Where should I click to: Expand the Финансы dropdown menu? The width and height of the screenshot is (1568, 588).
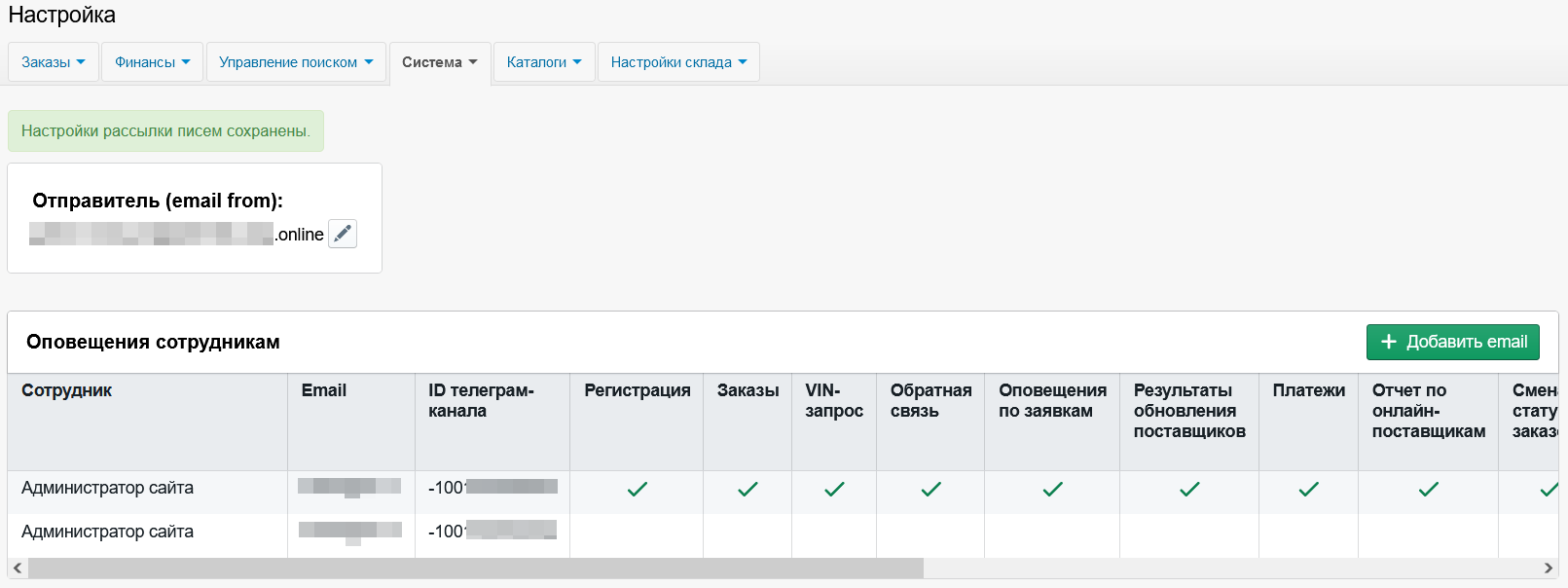(x=152, y=62)
